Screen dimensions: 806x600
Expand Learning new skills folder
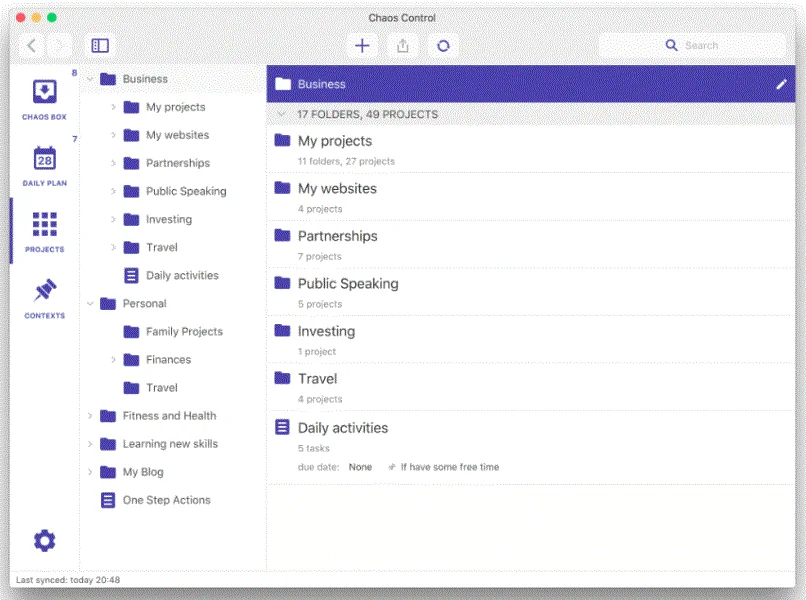pyautogui.click(x=90, y=444)
